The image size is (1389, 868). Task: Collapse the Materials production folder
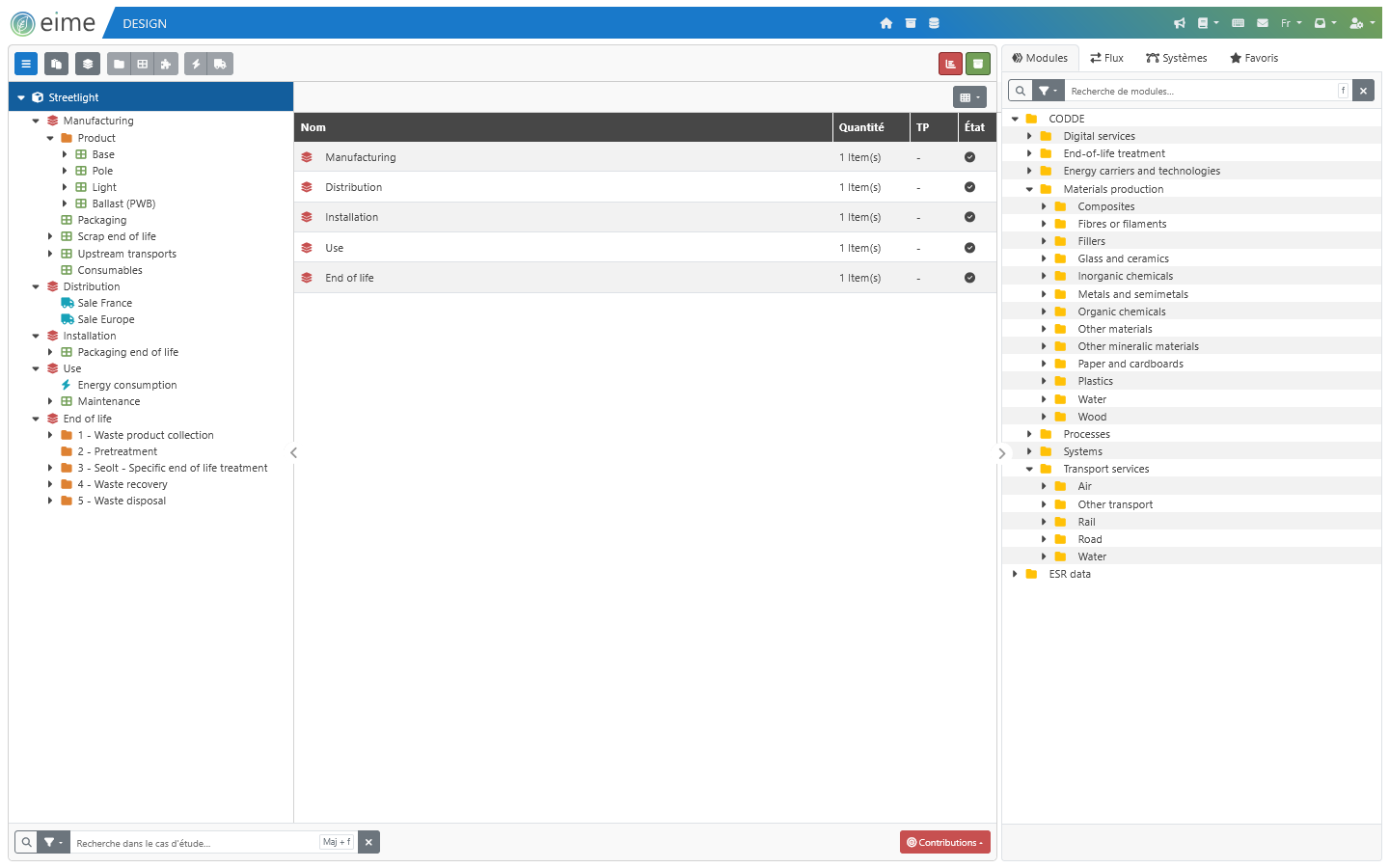tap(1029, 189)
